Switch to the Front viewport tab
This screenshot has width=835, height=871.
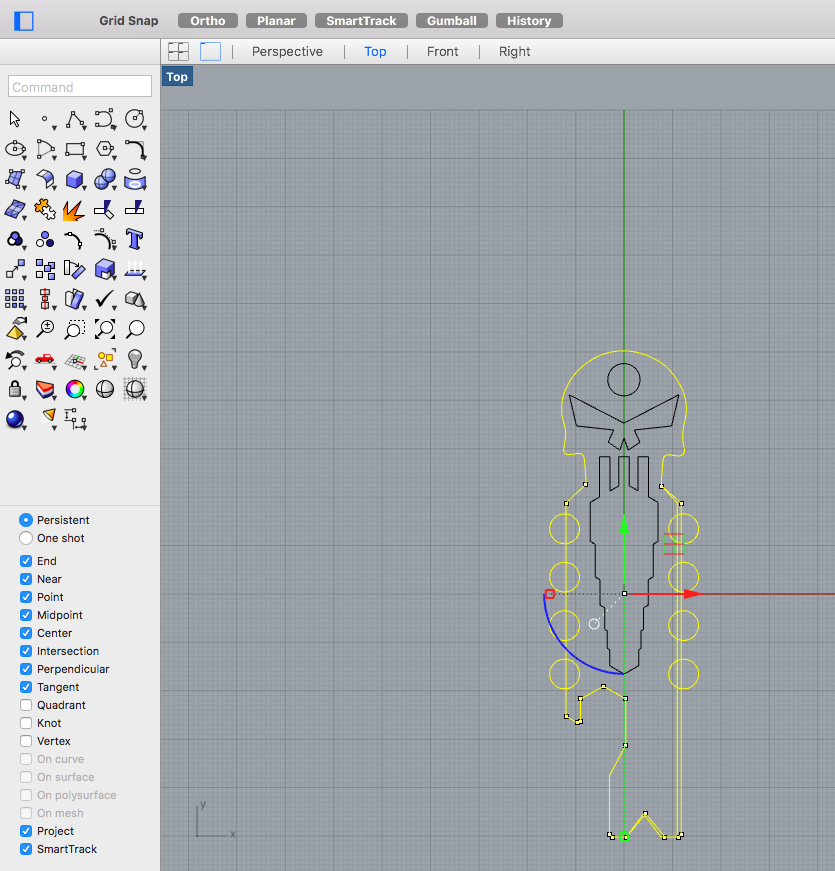(442, 52)
